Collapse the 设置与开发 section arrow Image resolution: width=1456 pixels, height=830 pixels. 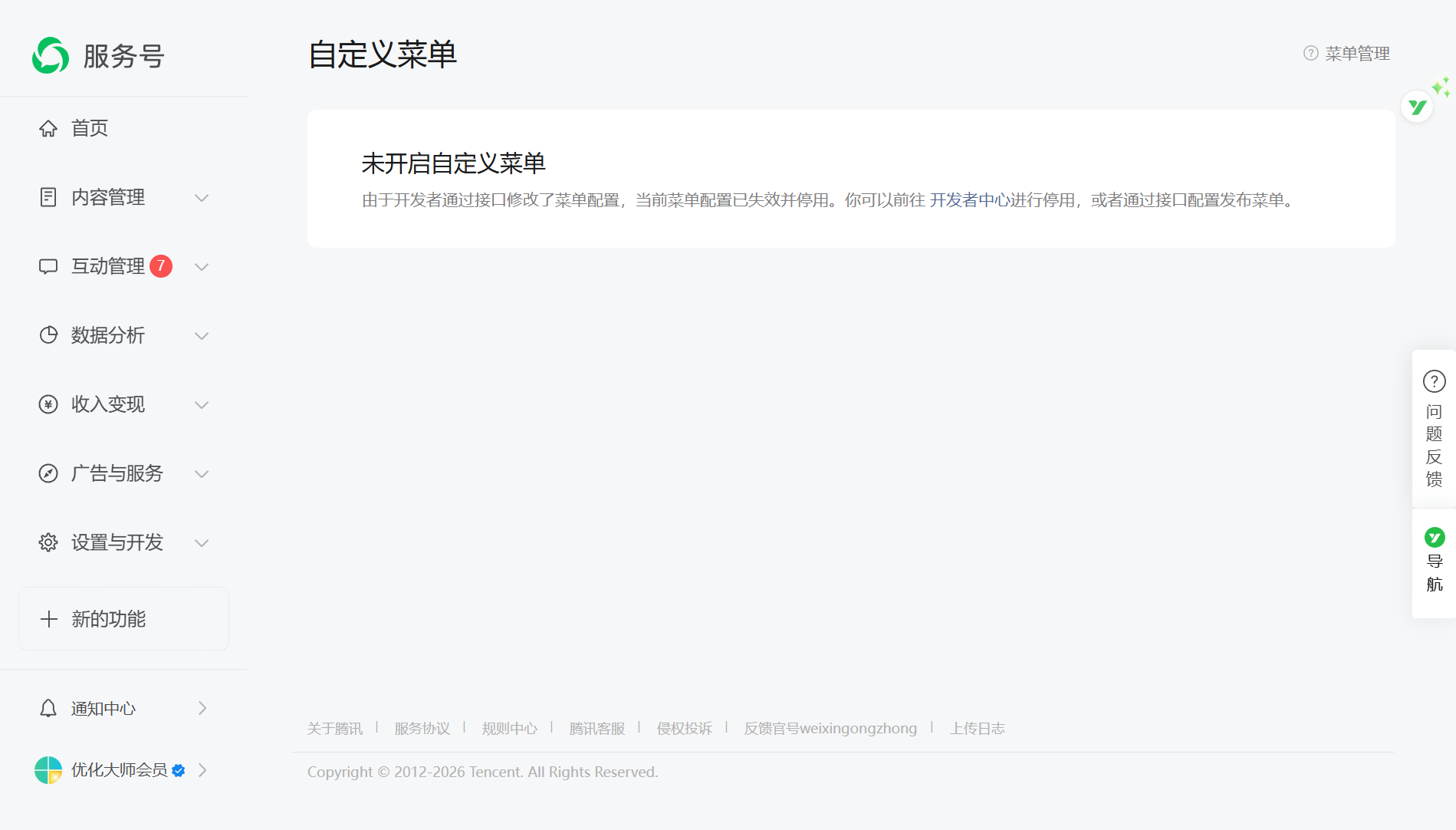click(202, 542)
